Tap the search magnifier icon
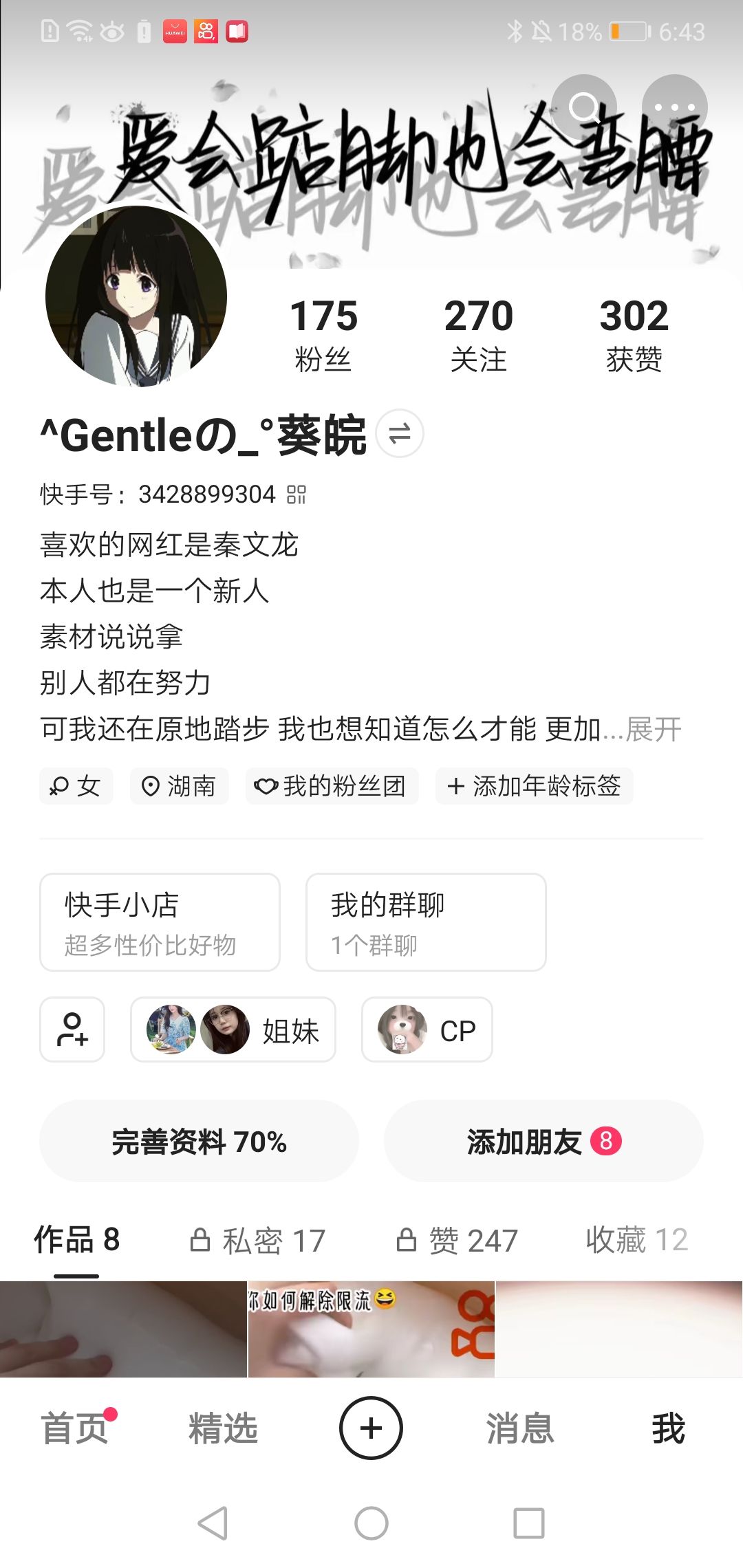 [584, 107]
